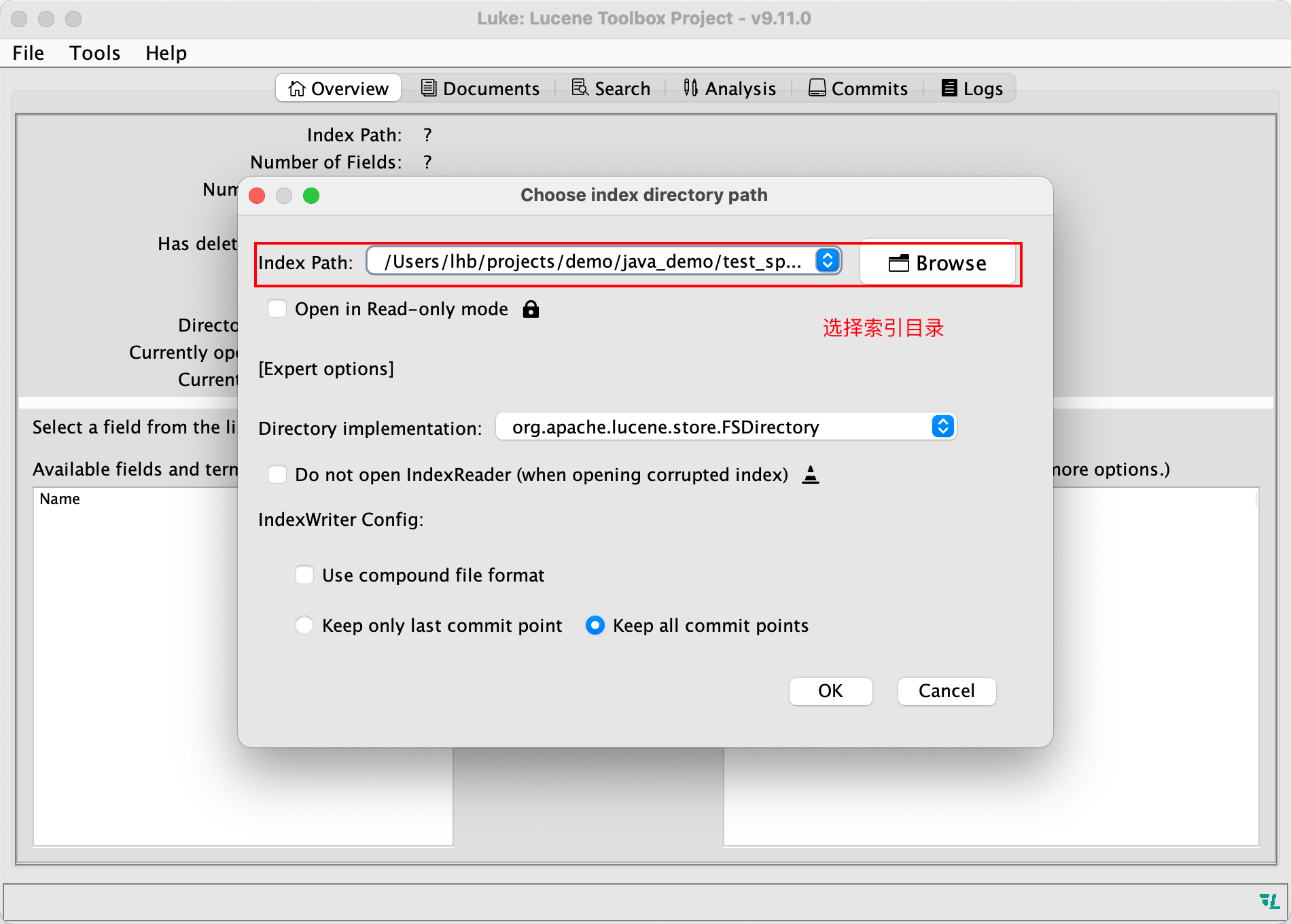Viewport: 1291px width, 924px height.
Task: Open the Help menu
Action: click(166, 53)
